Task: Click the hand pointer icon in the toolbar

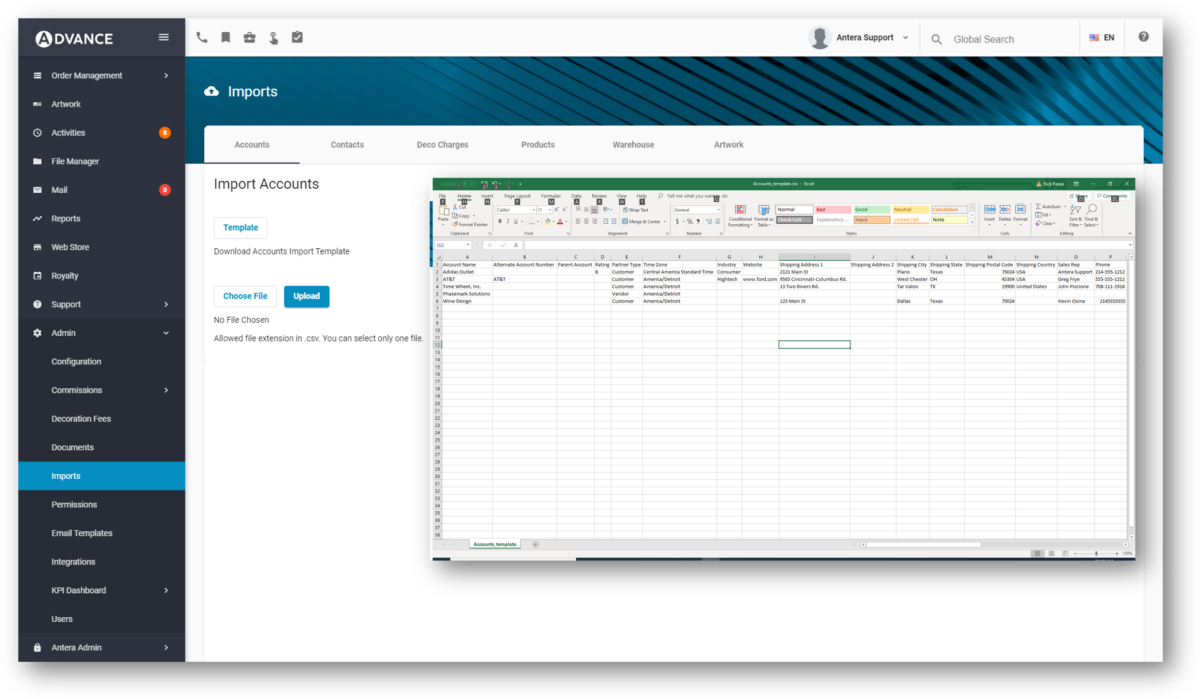Action: coord(274,37)
